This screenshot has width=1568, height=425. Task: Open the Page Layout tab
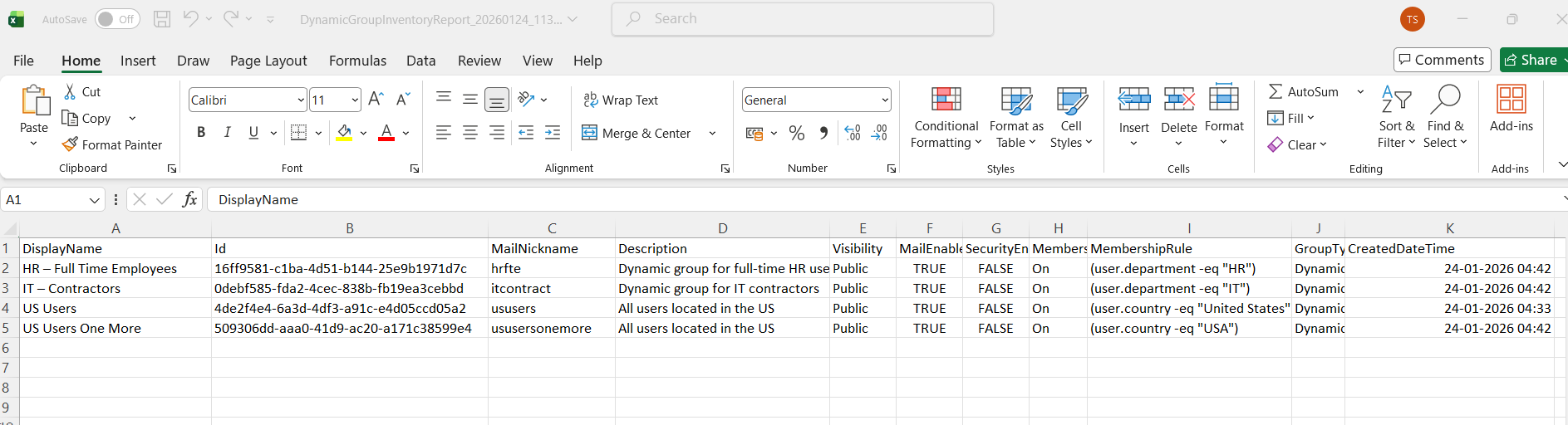tap(268, 61)
